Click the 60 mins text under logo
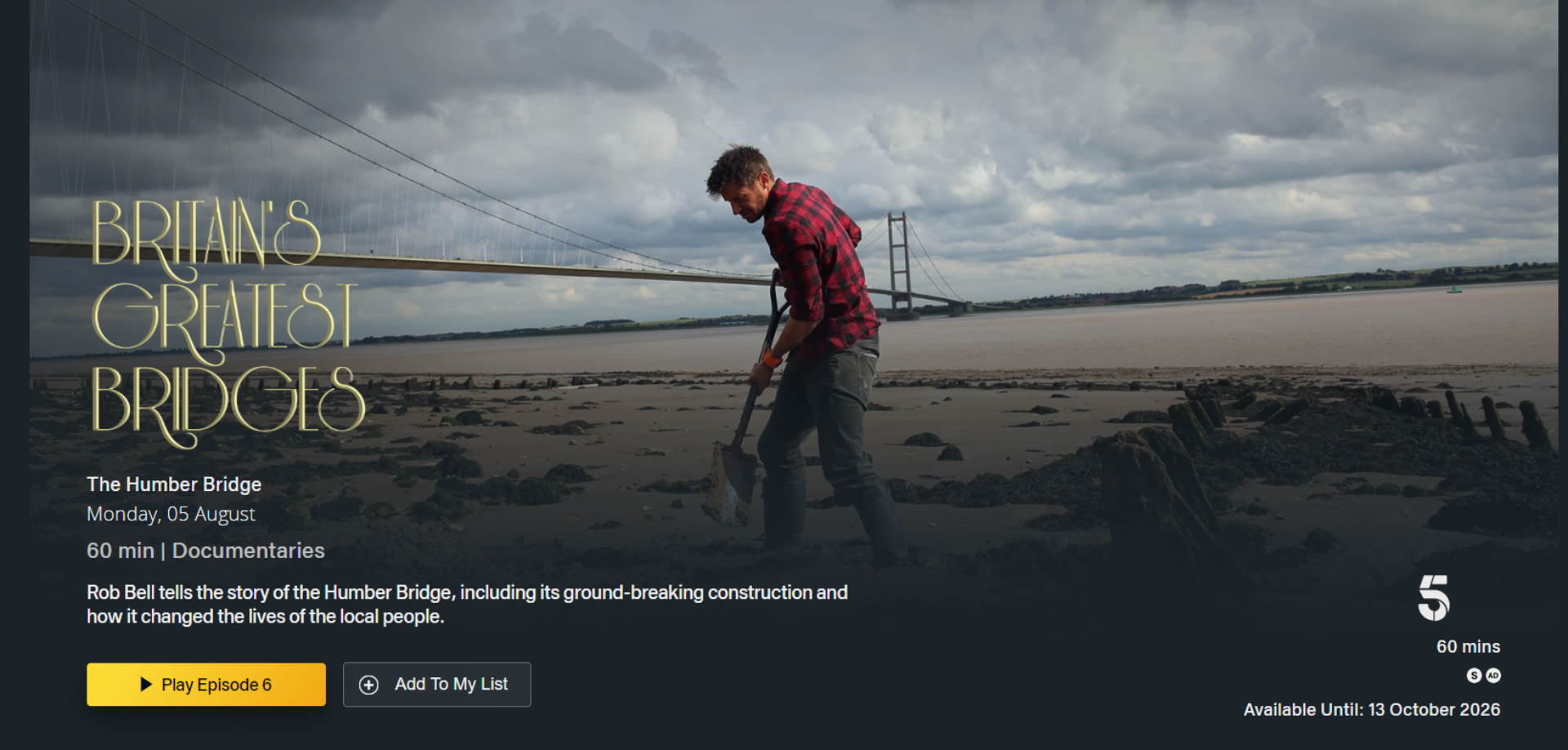Viewport: 1568px width, 750px height. (x=1468, y=646)
